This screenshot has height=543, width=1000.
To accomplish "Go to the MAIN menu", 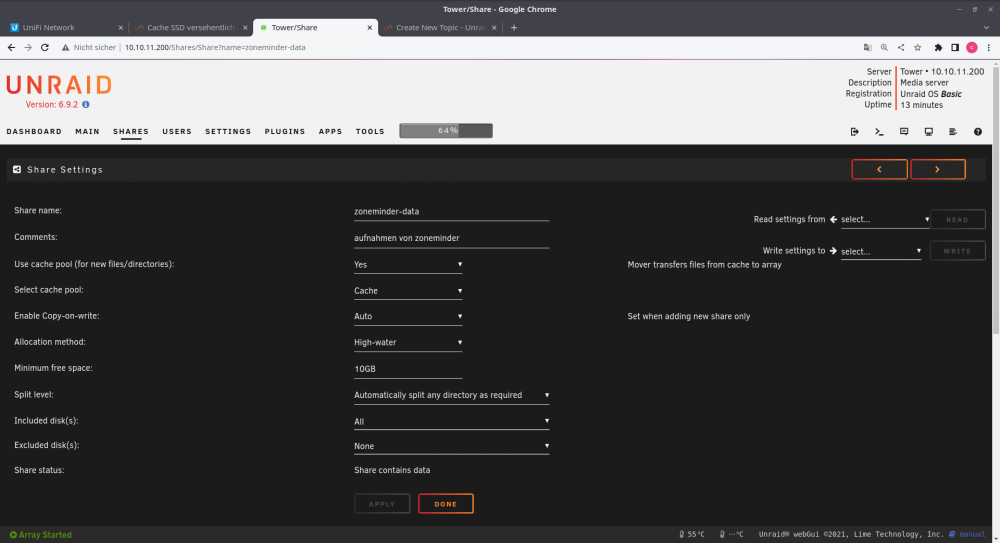I will point(87,131).
